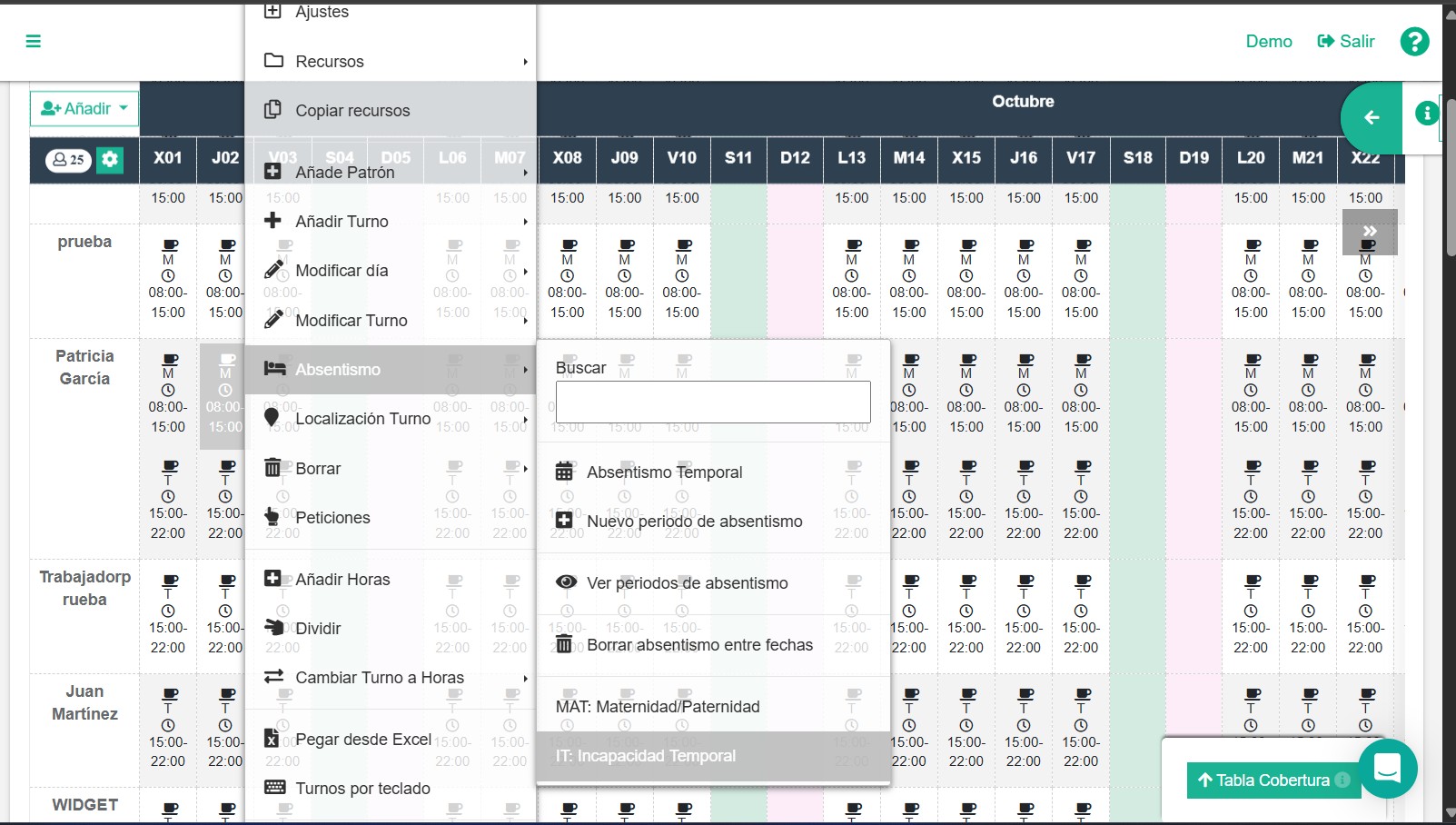Click the green back arrow button
The width and height of the screenshot is (1456, 825).
(1372, 117)
